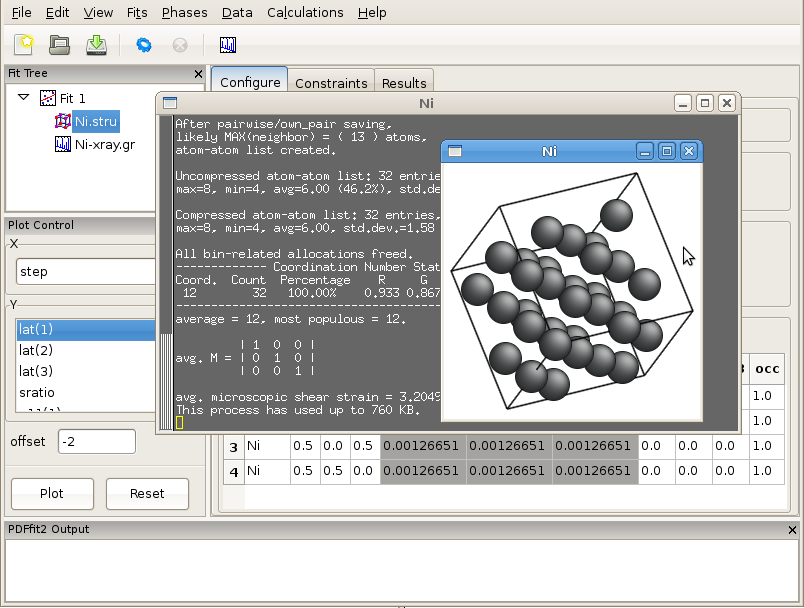Select lat(1) in Y list
The width and height of the screenshot is (804, 608).
86,330
